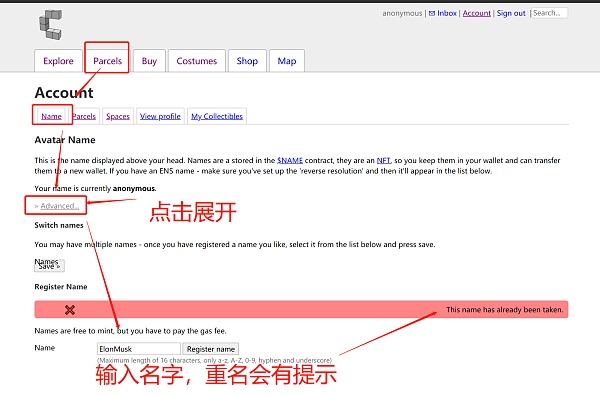
Task: Click the 'Maximum length of 16 characters' hint
Action: [214, 360]
